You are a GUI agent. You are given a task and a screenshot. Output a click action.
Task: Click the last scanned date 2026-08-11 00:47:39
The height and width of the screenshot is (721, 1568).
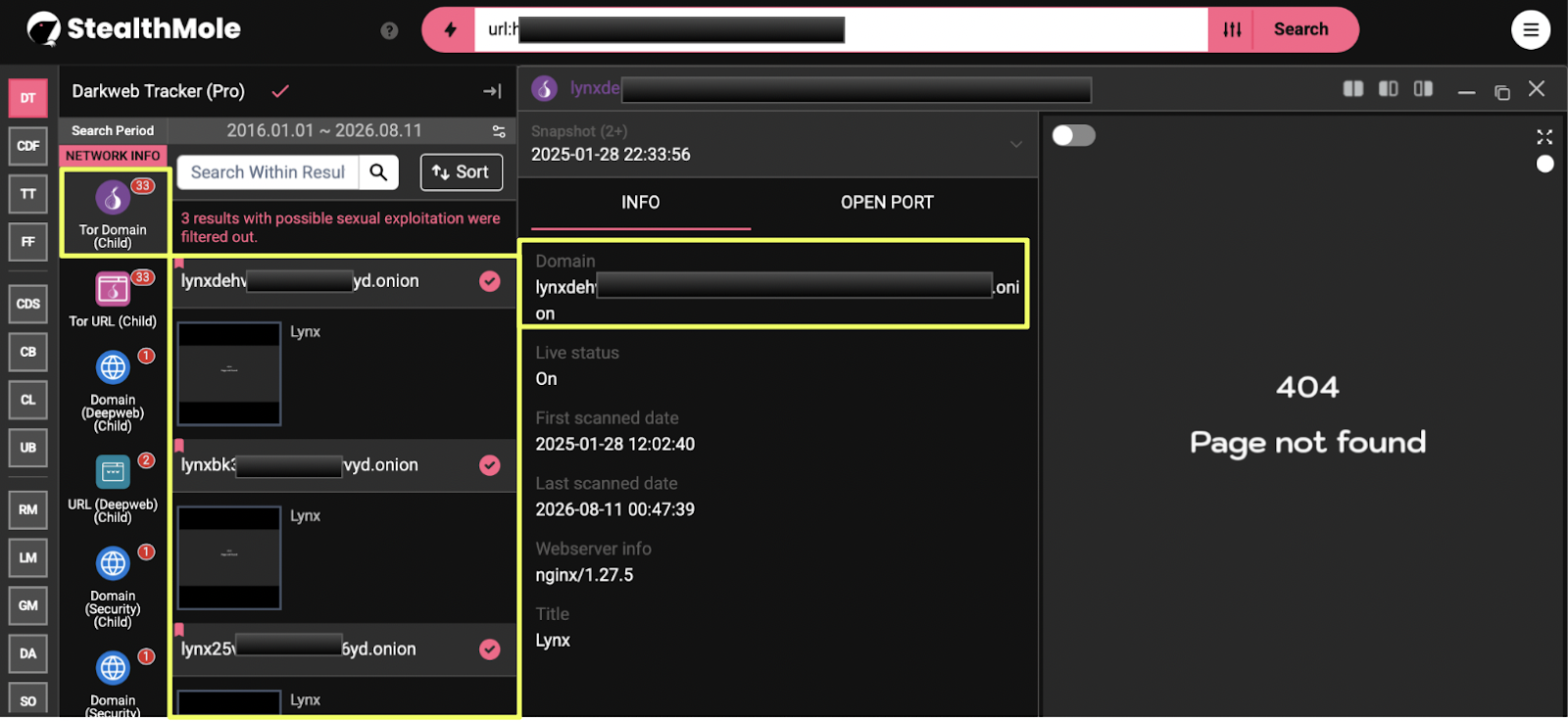(x=614, y=509)
